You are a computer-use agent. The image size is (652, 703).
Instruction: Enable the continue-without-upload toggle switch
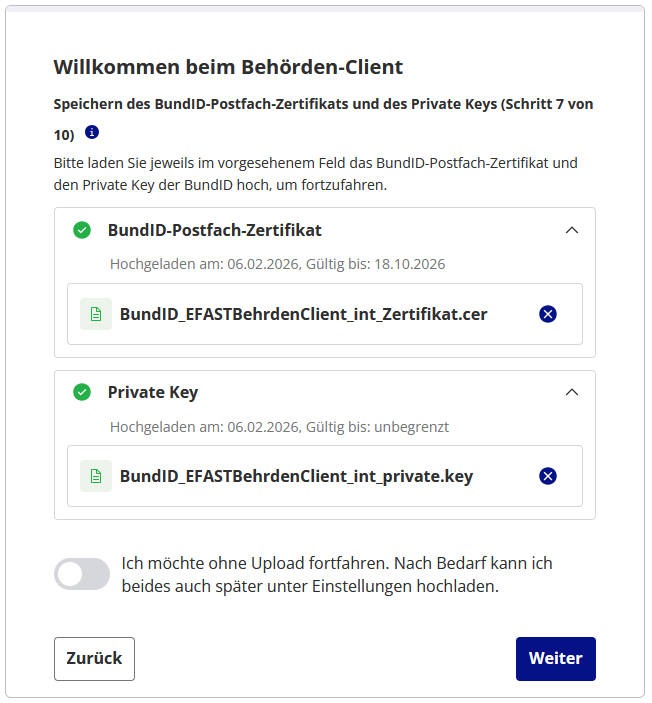(82, 574)
